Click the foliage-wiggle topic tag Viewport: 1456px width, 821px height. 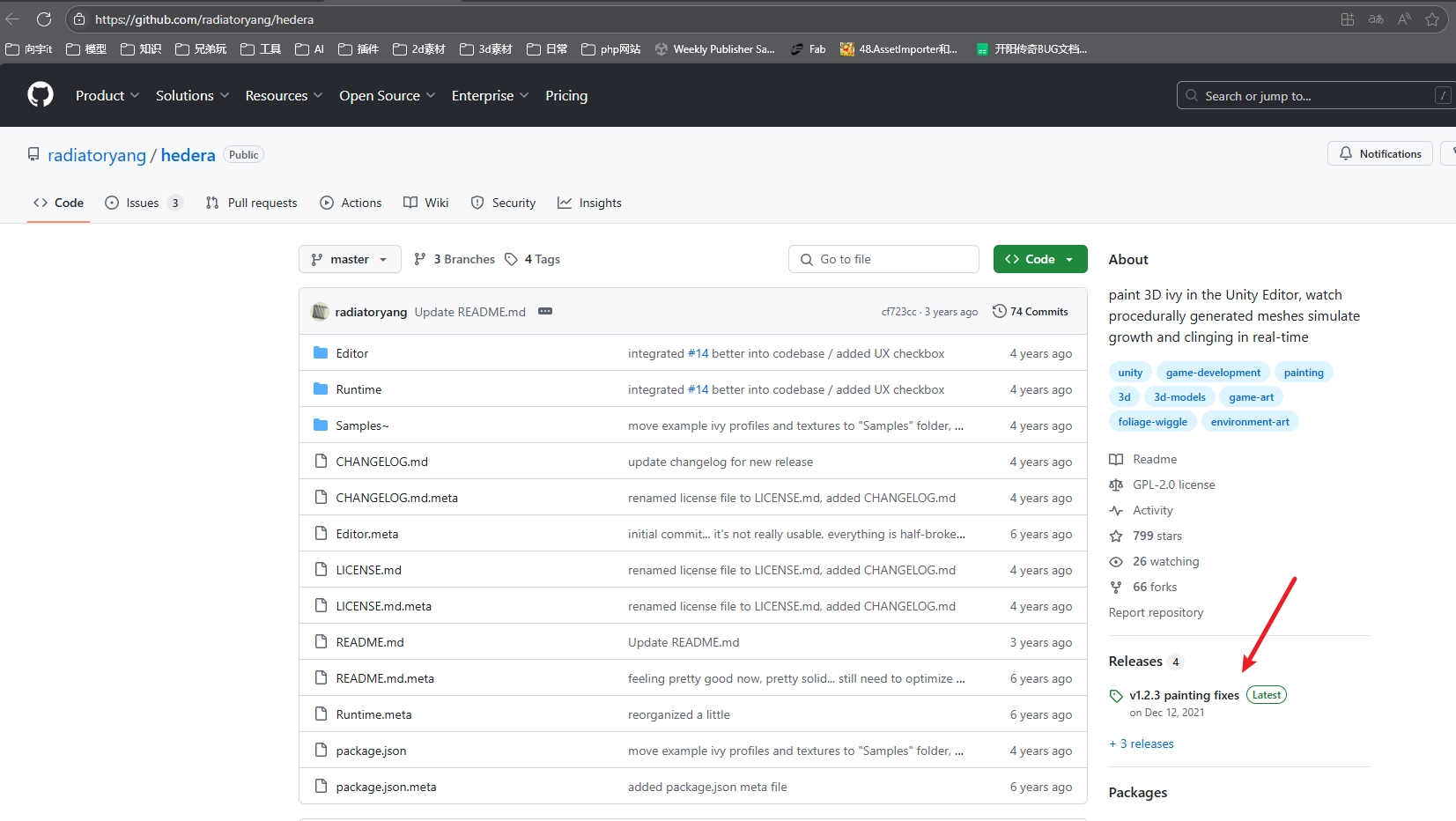(1152, 422)
